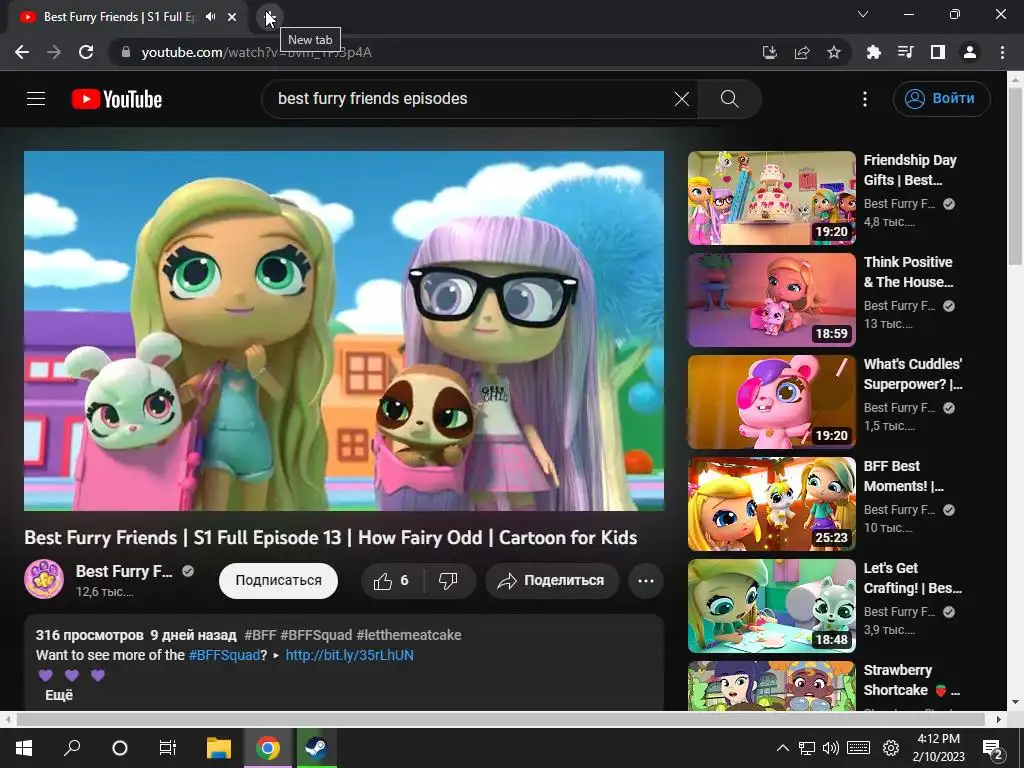
Task: Like the video with thumbs up
Action: [391, 581]
